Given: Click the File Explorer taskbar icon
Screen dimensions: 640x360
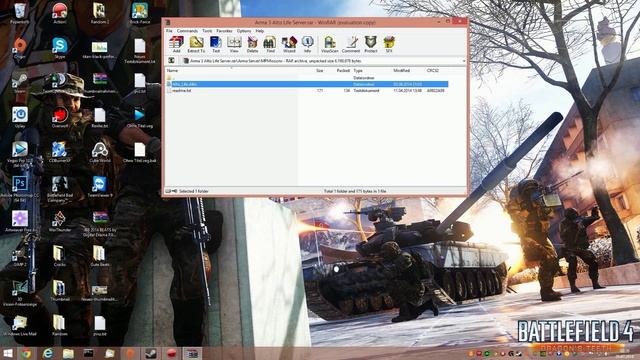Looking at the screenshot, I should tap(68, 353).
